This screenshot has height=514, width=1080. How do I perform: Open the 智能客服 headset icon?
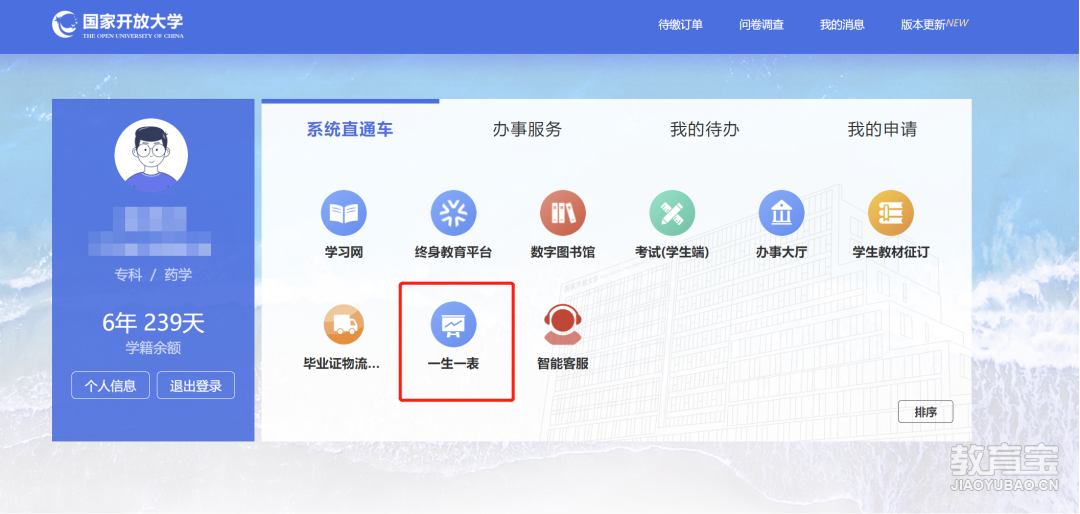[563, 324]
